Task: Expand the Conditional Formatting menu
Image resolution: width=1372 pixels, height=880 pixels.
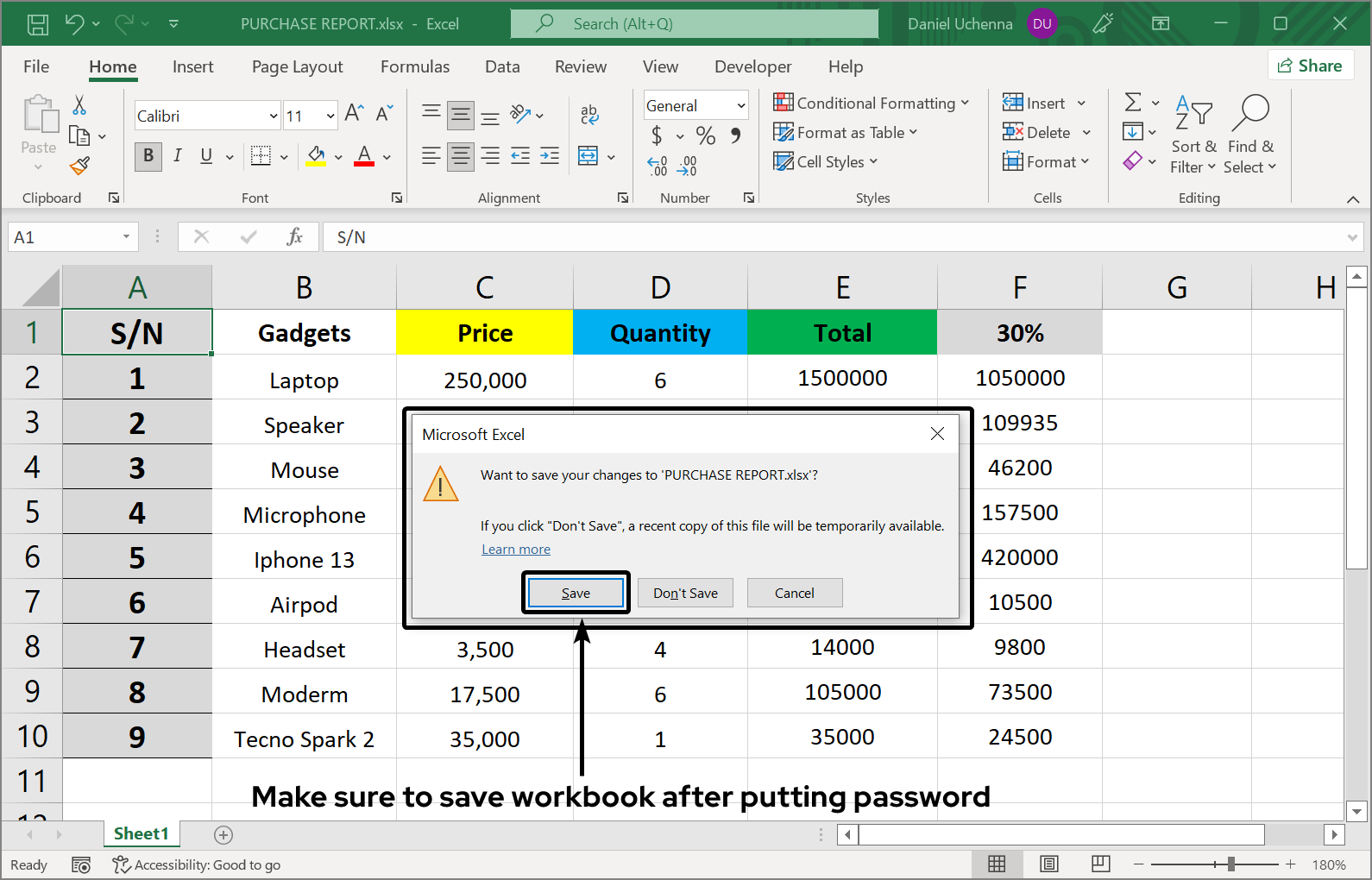Action: click(871, 104)
